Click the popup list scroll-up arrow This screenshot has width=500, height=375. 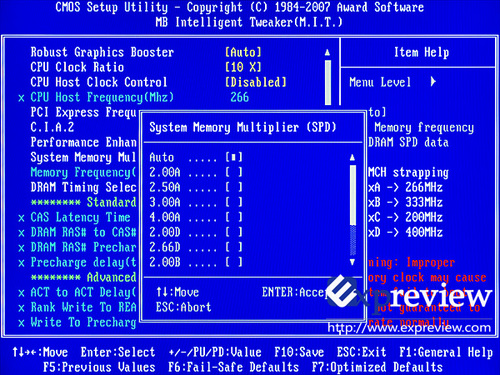(352, 157)
